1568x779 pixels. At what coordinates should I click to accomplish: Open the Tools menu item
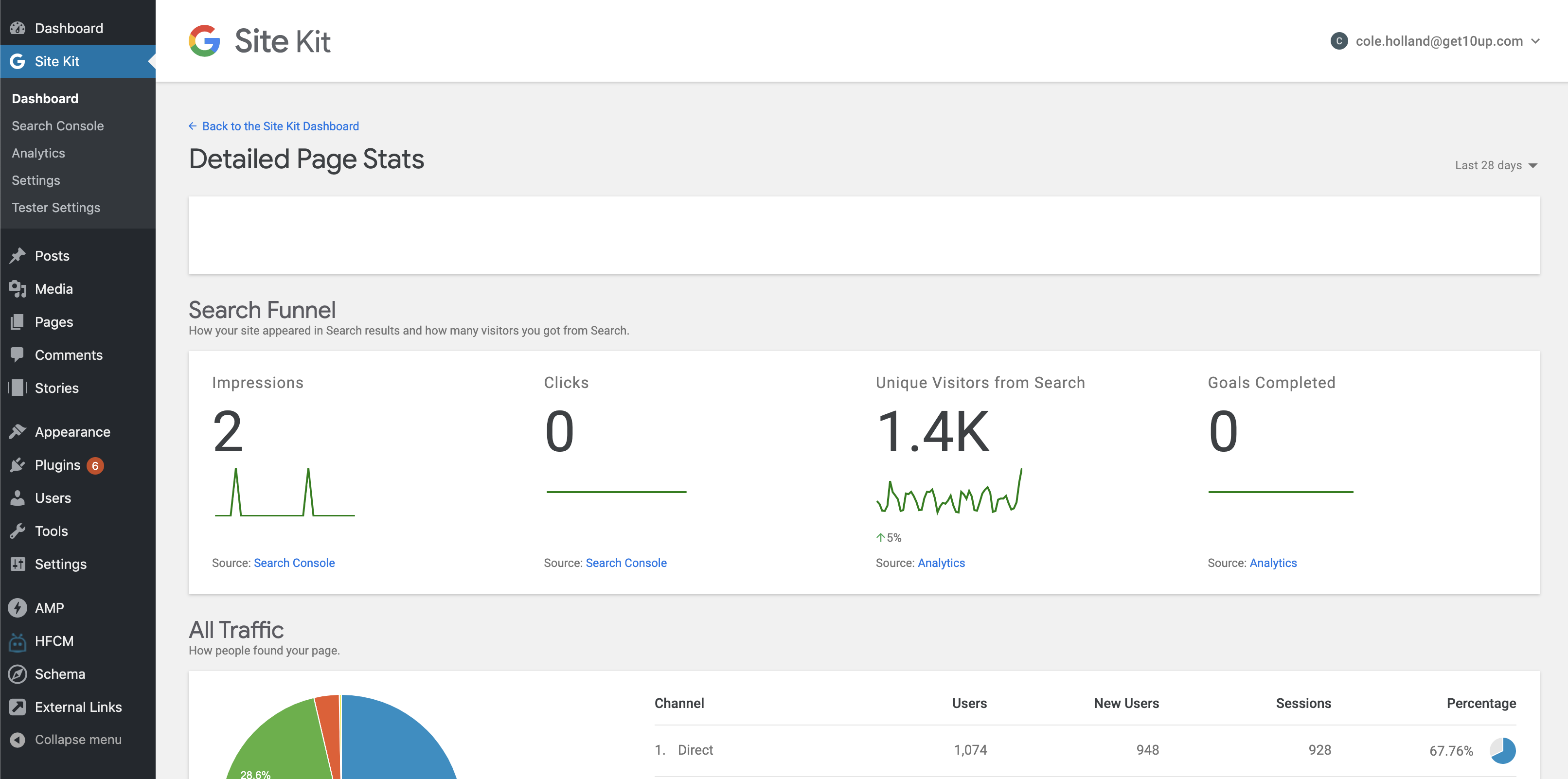pyautogui.click(x=51, y=531)
